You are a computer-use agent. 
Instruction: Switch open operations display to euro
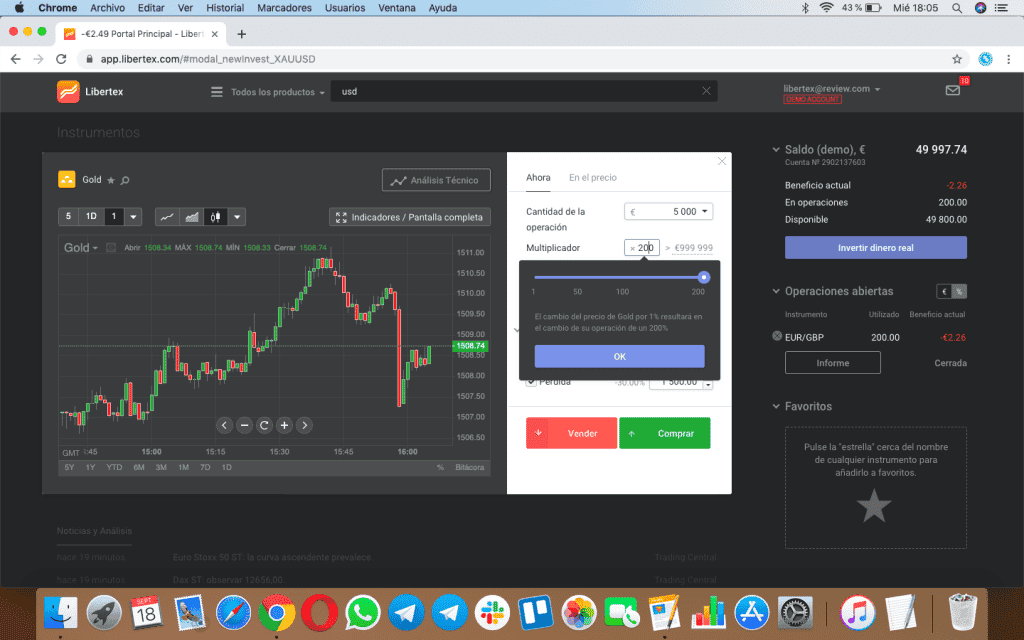click(x=943, y=292)
